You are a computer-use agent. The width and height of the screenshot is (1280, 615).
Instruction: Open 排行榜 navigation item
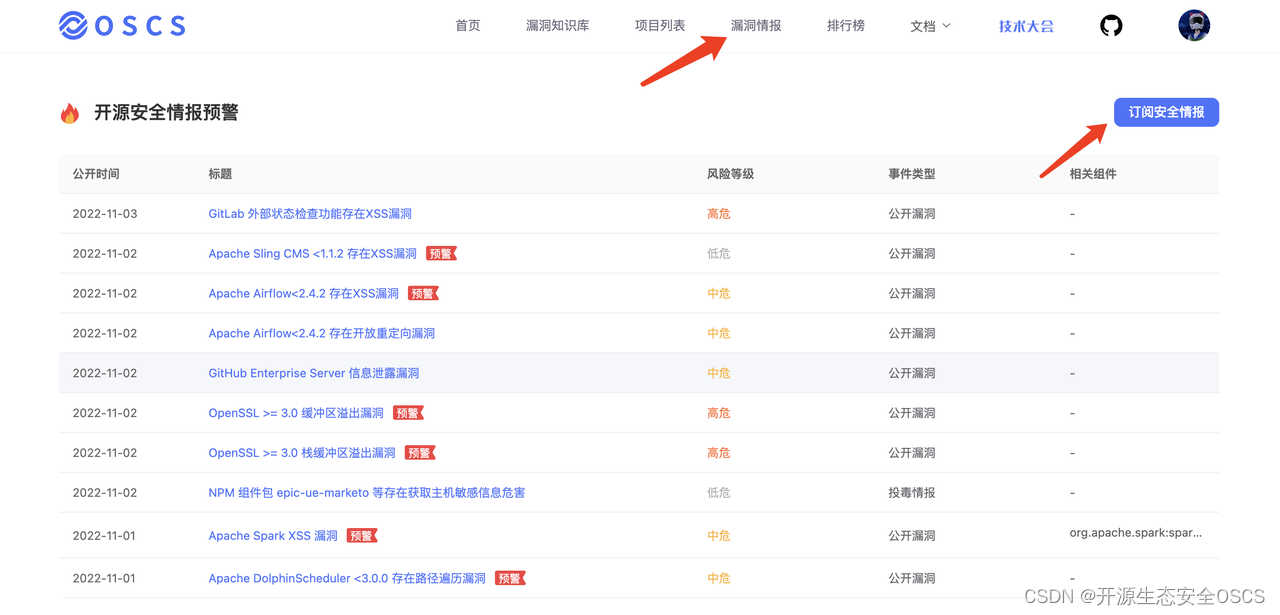846,26
